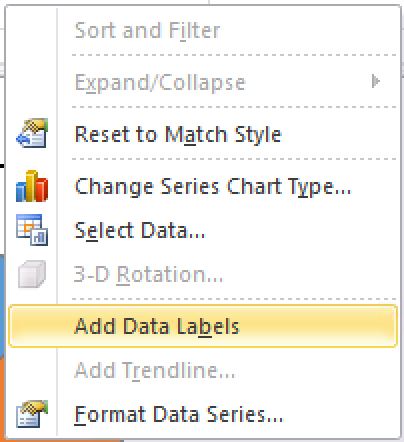Choose the Select Data... menu entry
This screenshot has width=404, height=442.
(140, 230)
